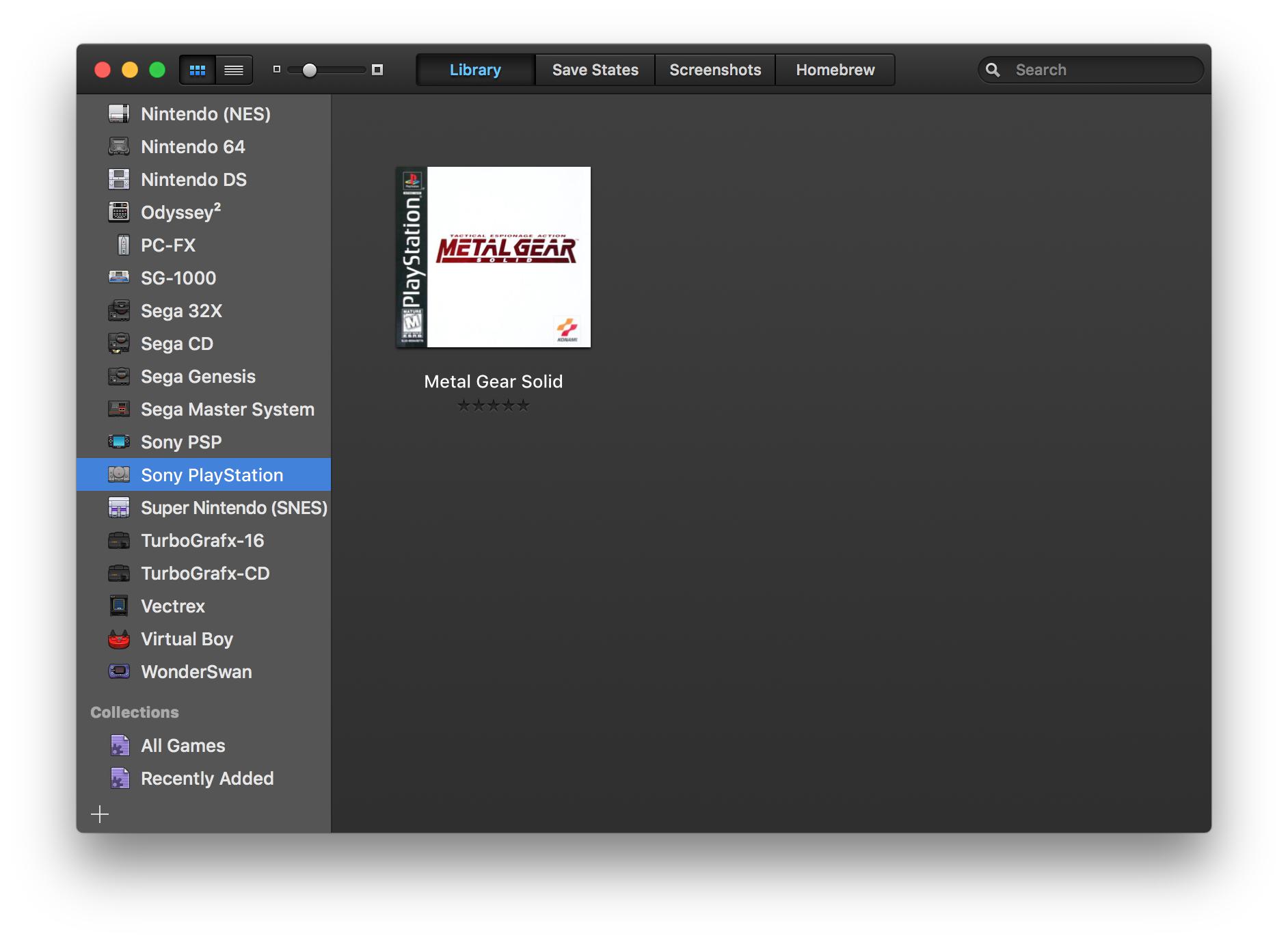Open the Screenshots tab
Viewport: 1288px width, 942px height.
[714, 69]
